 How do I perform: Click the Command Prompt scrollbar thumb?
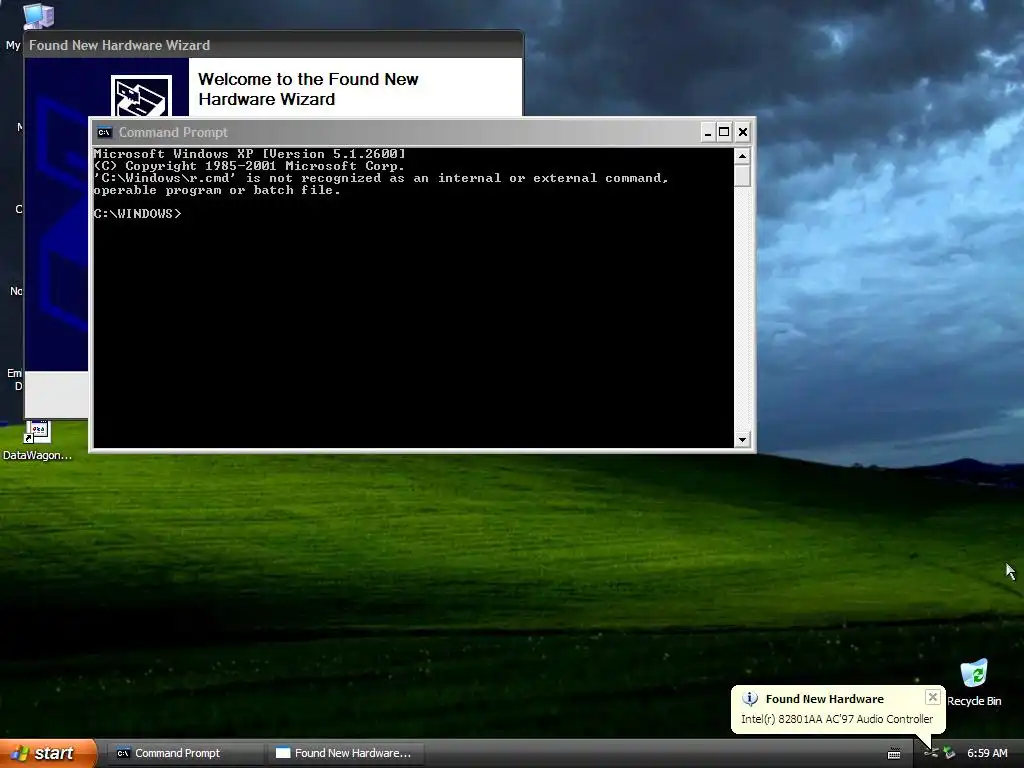tap(742, 176)
